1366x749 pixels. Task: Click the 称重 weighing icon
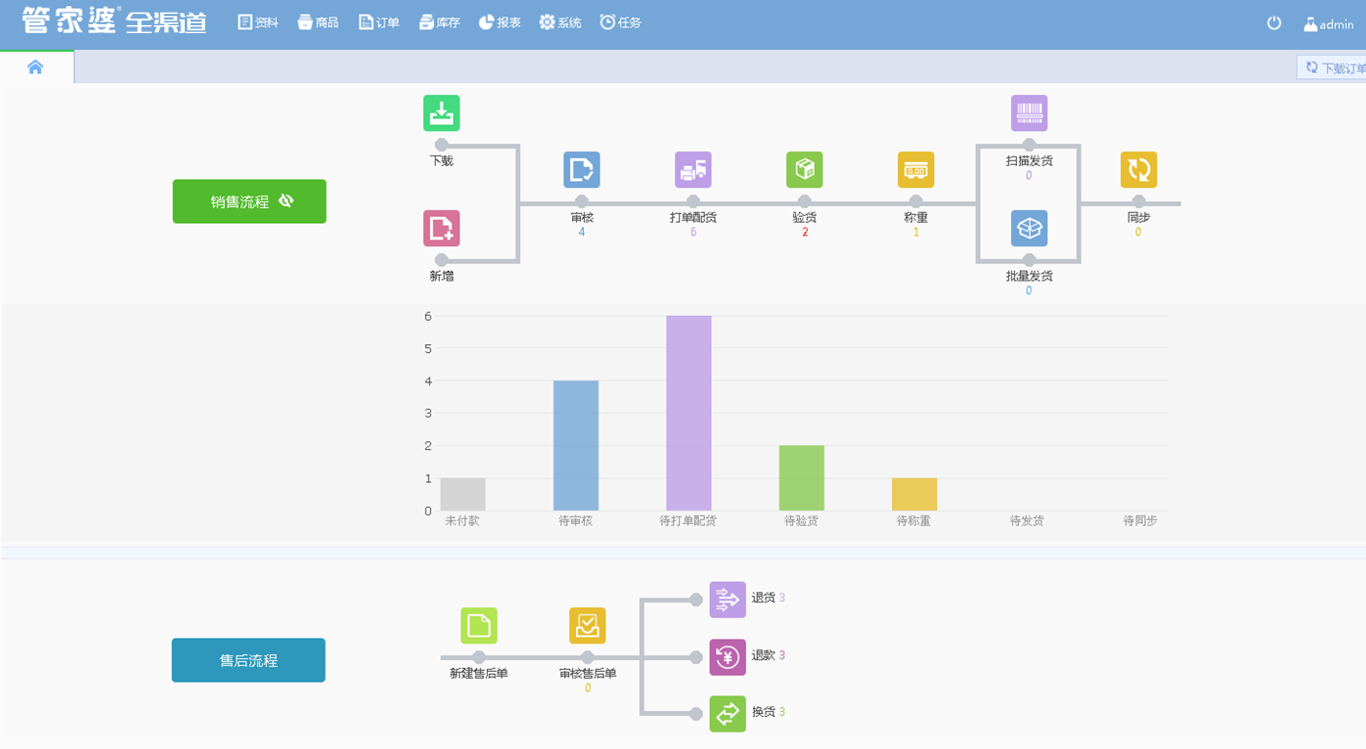[x=915, y=170]
